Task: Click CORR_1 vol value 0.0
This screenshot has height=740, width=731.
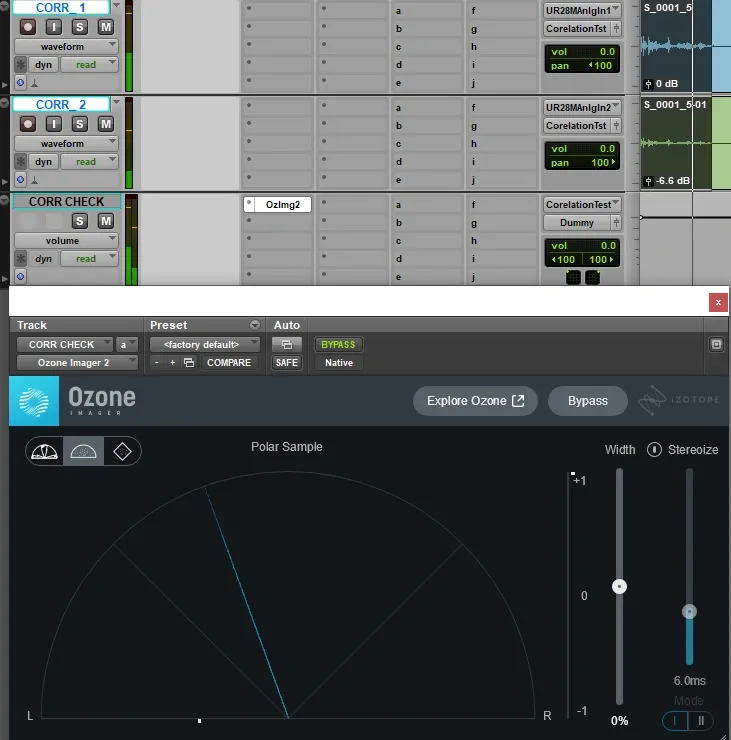Action: coord(607,51)
